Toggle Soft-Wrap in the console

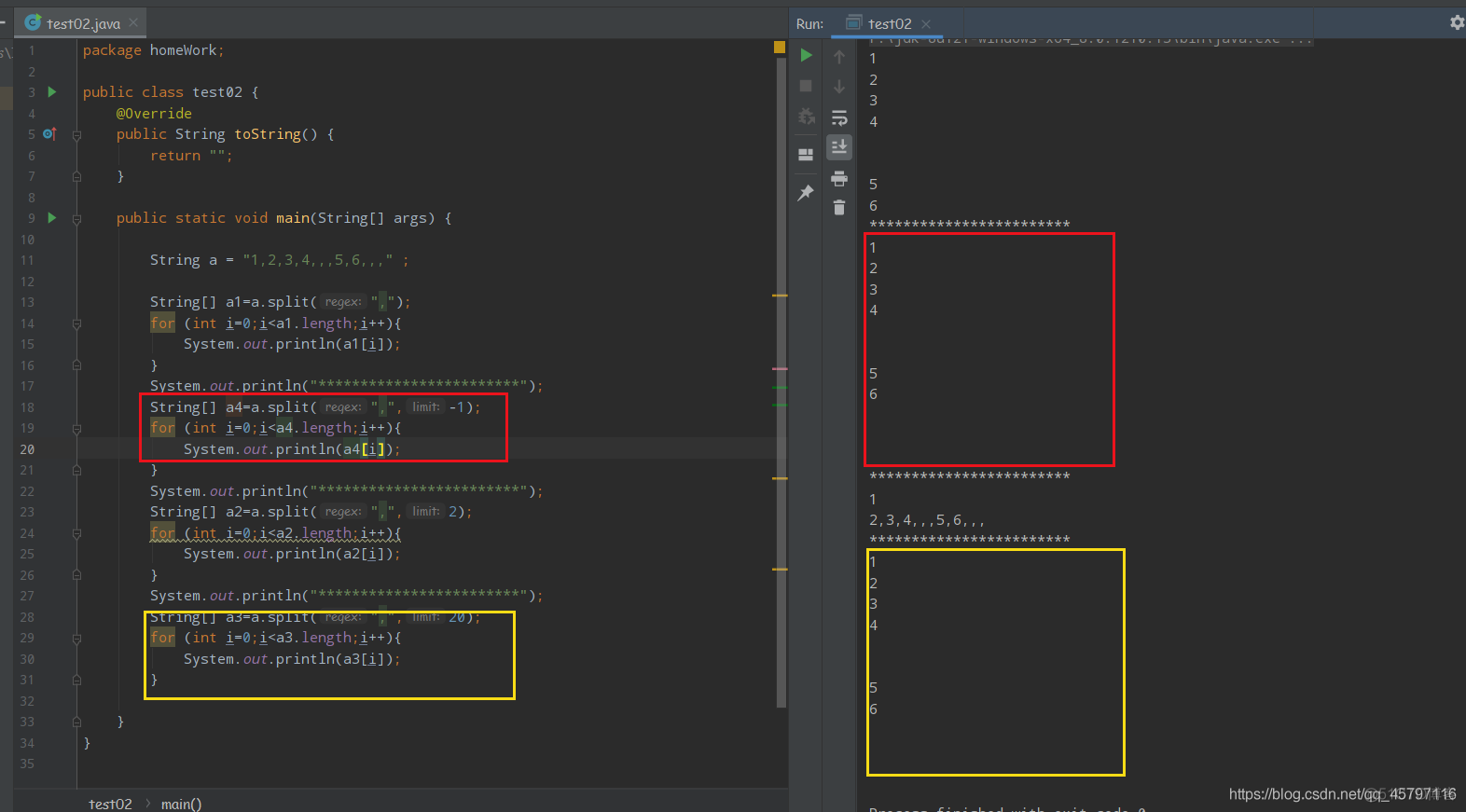[x=839, y=117]
